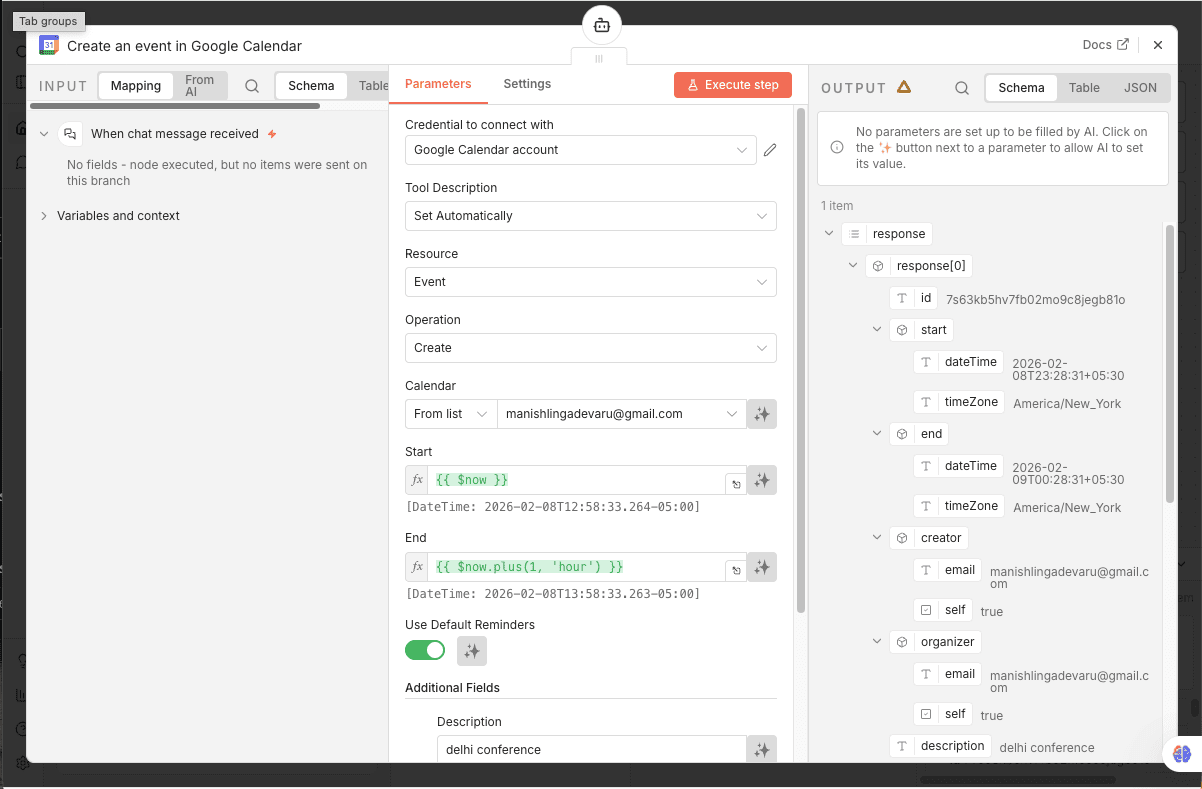This screenshot has height=789, width=1202.
Task: Select output JSON view
Action: click(x=1140, y=88)
